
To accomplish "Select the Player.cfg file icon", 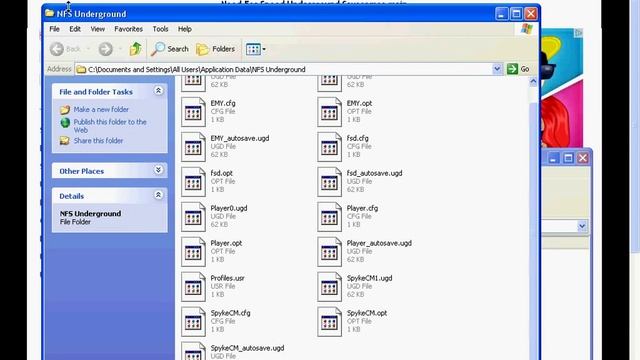I will pos(329,217).
